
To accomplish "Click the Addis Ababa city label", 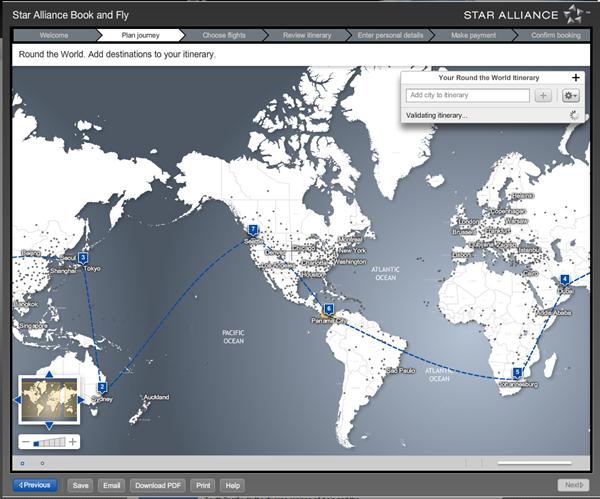I will point(553,313).
